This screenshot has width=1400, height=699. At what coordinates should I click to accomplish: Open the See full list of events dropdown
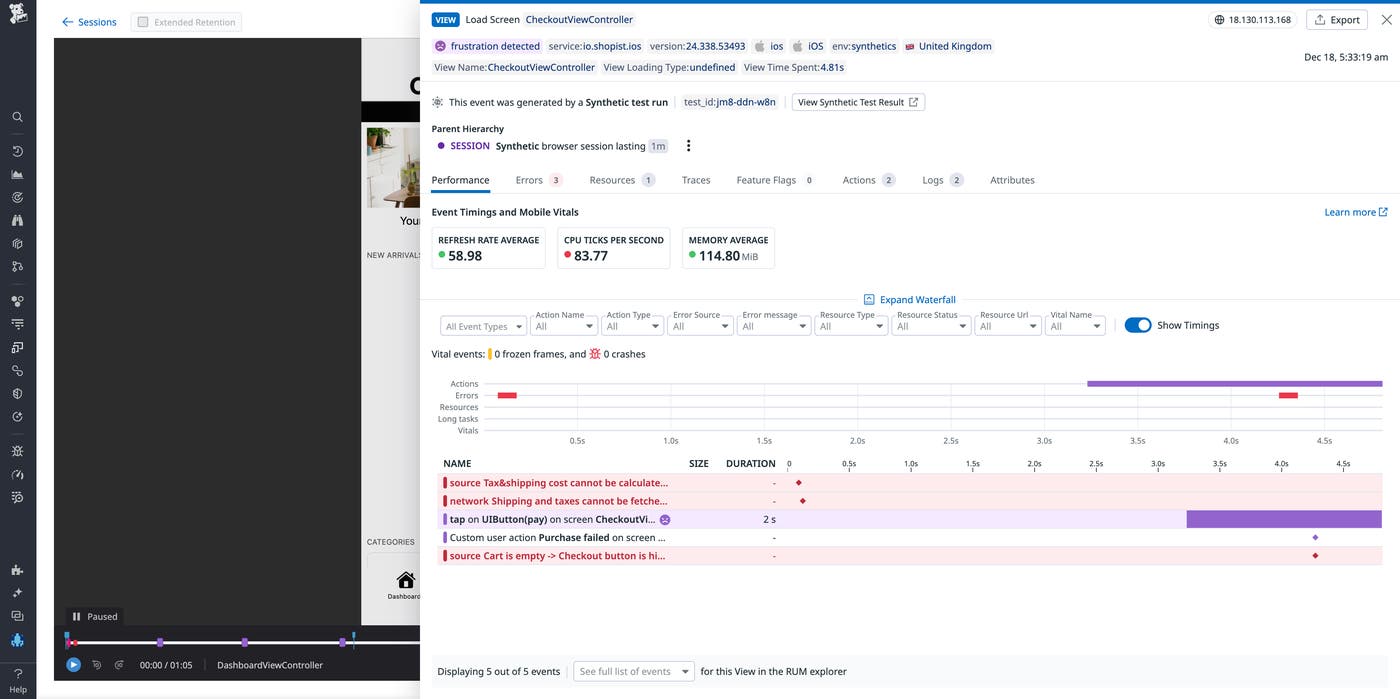[633, 671]
